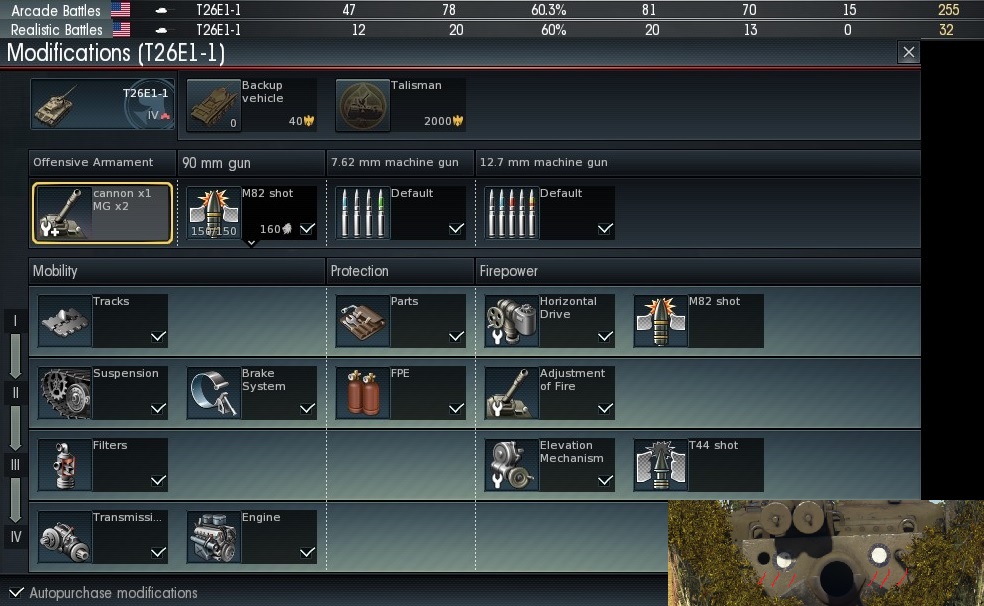Viewport: 984px width, 606px height.
Task: Expand the M82 shot ammo dropdown arrow
Action: [x=251, y=243]
